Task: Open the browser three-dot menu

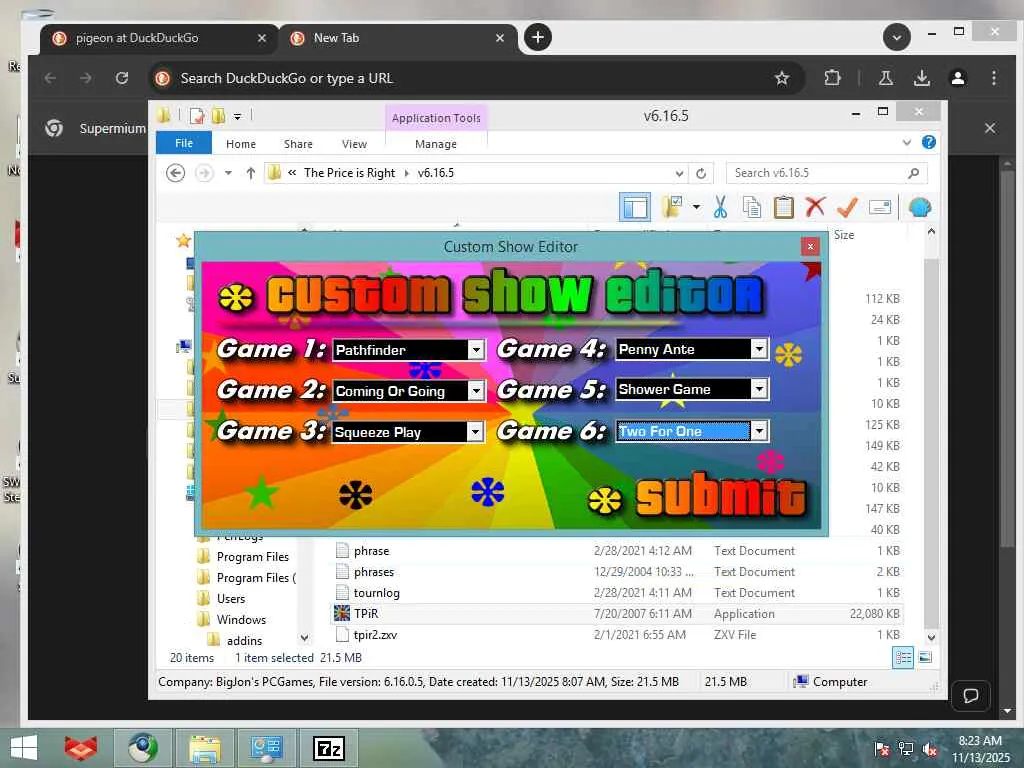Action: coord(994,78)
